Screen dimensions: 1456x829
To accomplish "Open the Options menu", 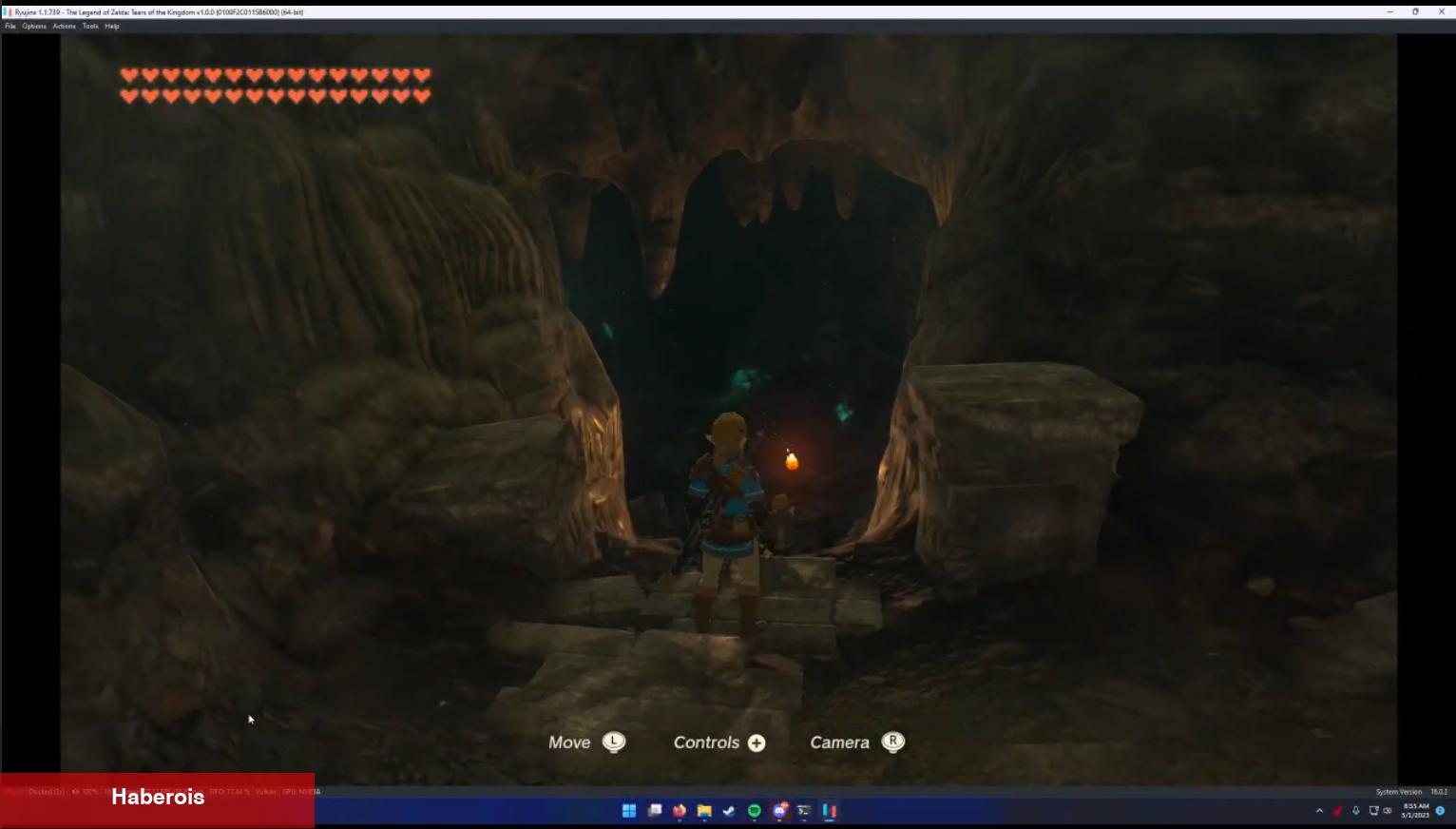I will tap(34, 26).
